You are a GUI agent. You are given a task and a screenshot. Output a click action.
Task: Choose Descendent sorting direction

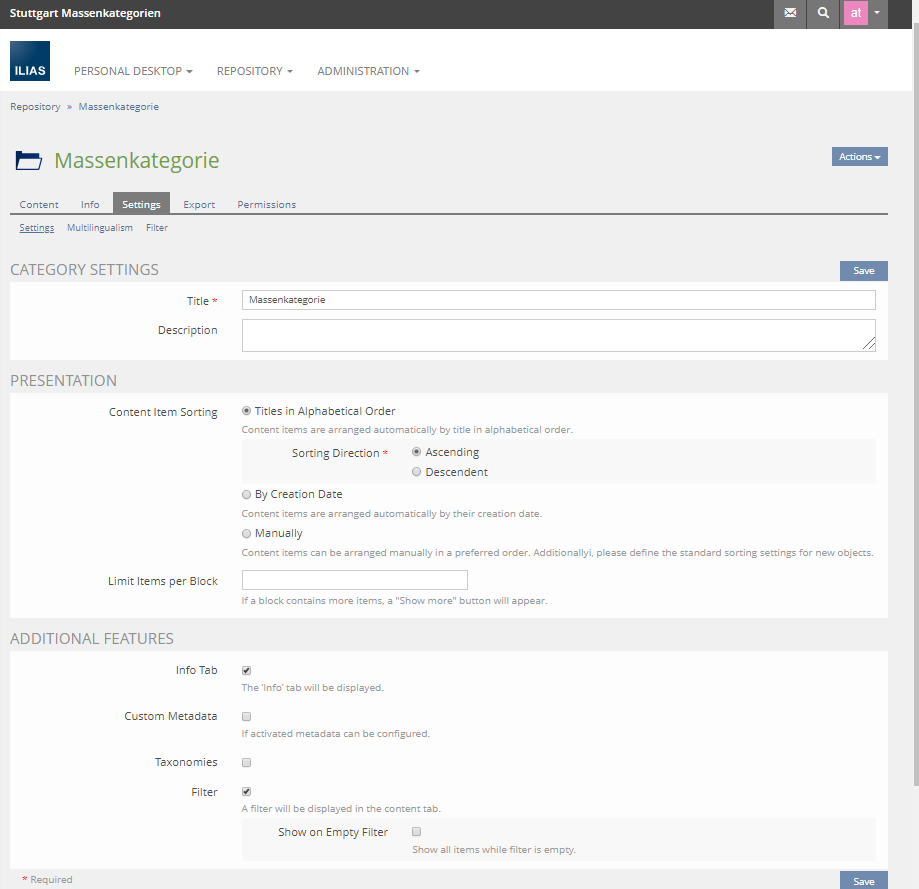click(417, 472)
